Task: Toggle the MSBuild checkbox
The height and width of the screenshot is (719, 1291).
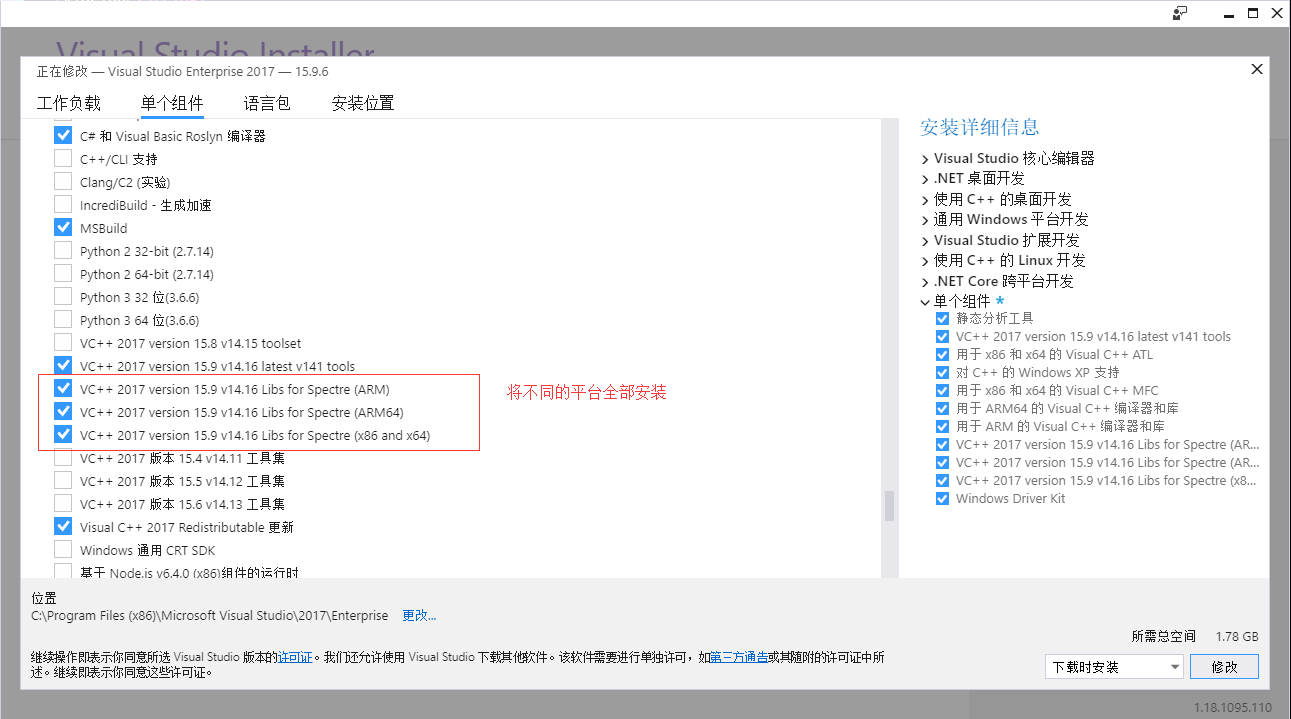Action: pos(63,228)
